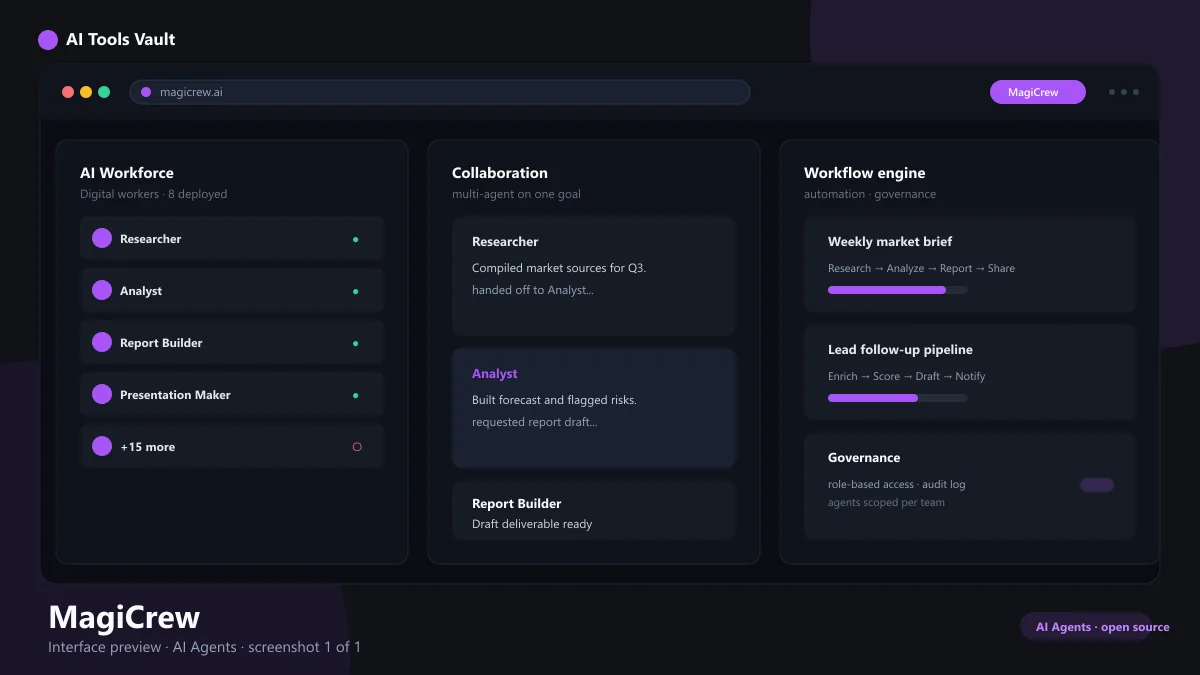Click the Collaboration panel heading
1200x675 pixels.
500,173
